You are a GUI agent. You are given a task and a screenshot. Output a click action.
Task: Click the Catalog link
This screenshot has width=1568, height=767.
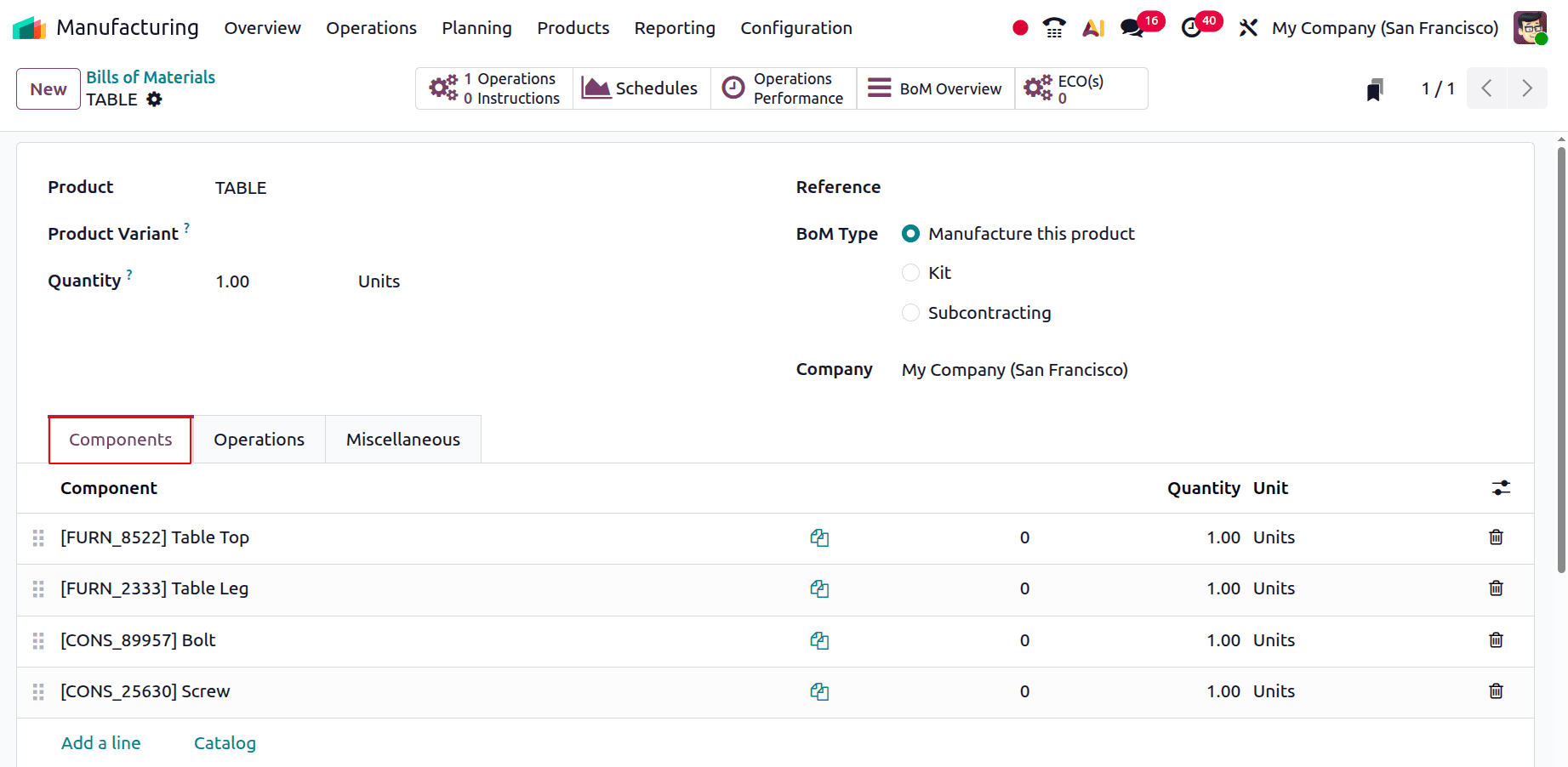pyautogui.click(x=225, y=743)
